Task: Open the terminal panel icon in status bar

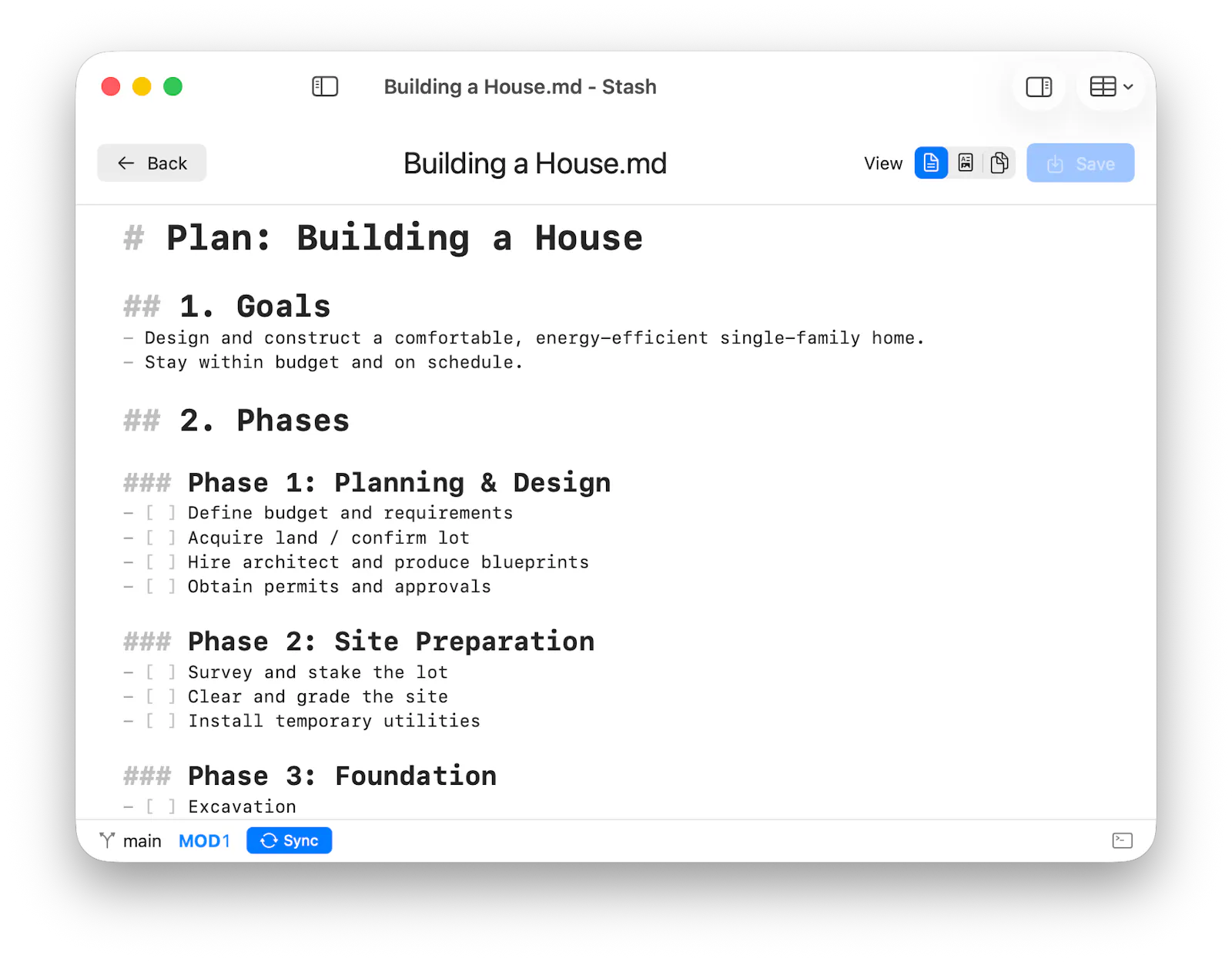Action: [x=1122, y=840]
